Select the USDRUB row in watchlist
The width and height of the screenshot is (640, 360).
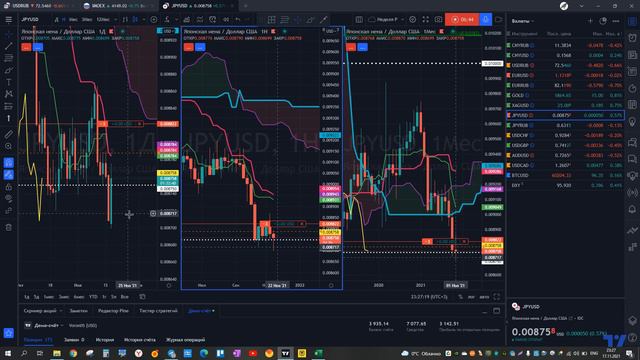(x=565, y=65)
